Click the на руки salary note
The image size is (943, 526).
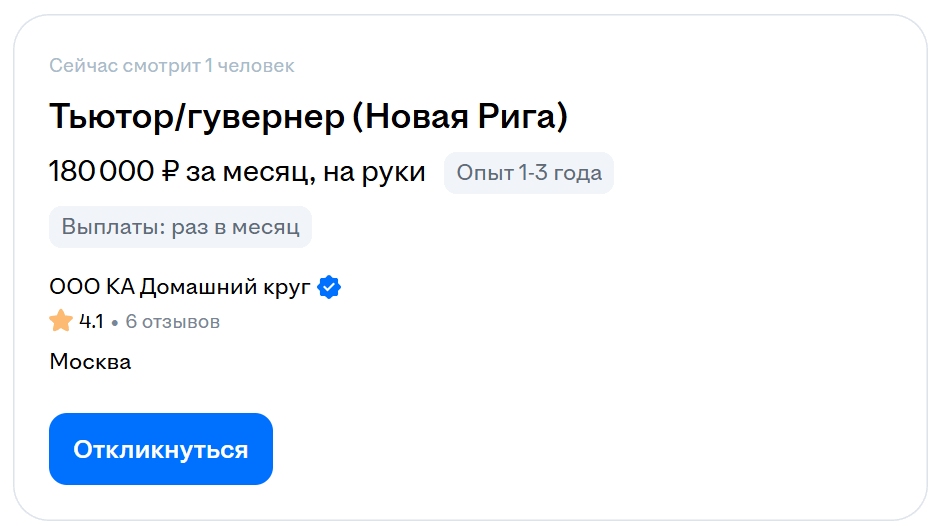pos(374,173)
